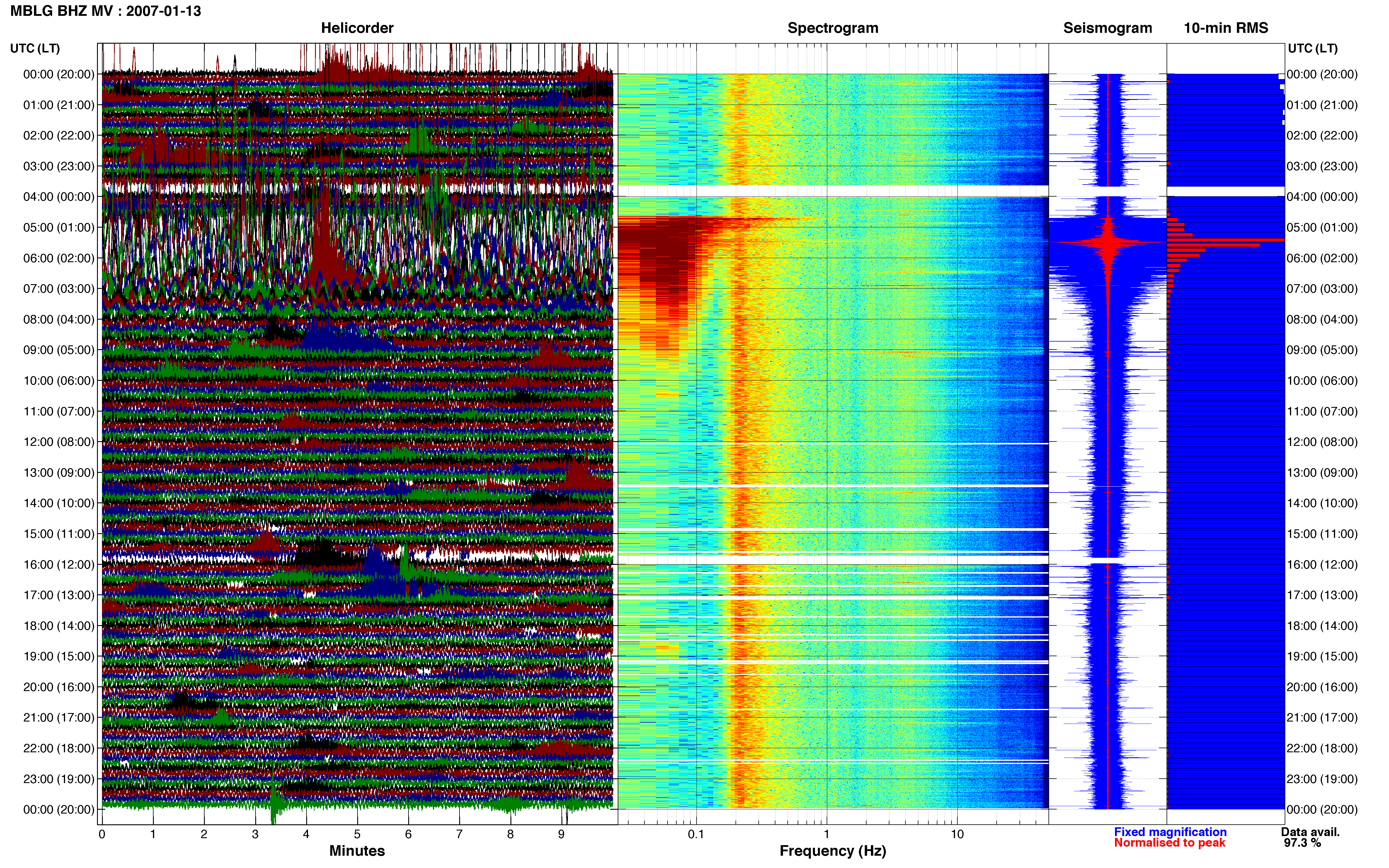
Task: Click the 97.3 % data availability value
Action: pos(1303,843)
